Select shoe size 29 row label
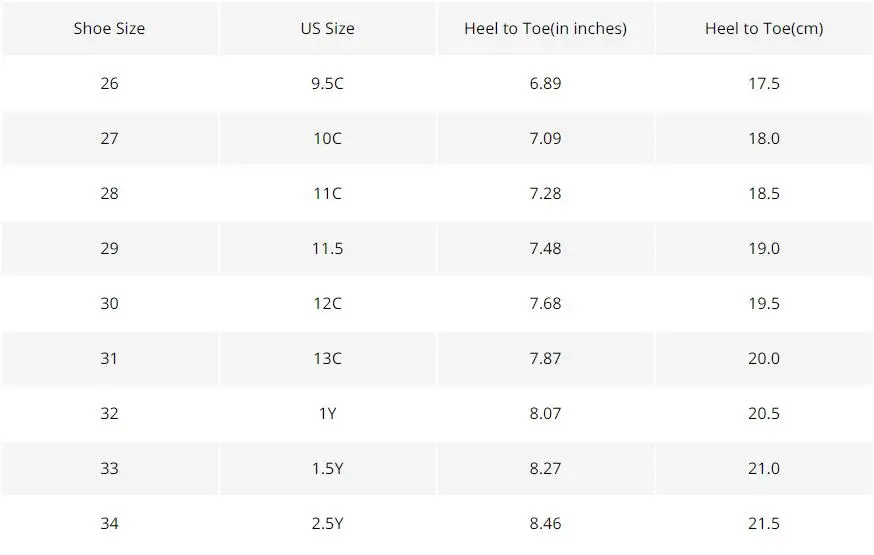This screenshot has width=874, height=555. click(109, 248)
